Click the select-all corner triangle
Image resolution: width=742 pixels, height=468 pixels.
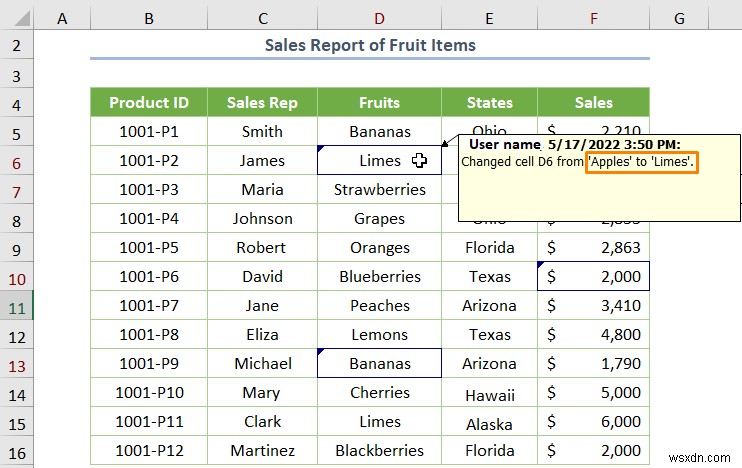(x=17, y=18)
